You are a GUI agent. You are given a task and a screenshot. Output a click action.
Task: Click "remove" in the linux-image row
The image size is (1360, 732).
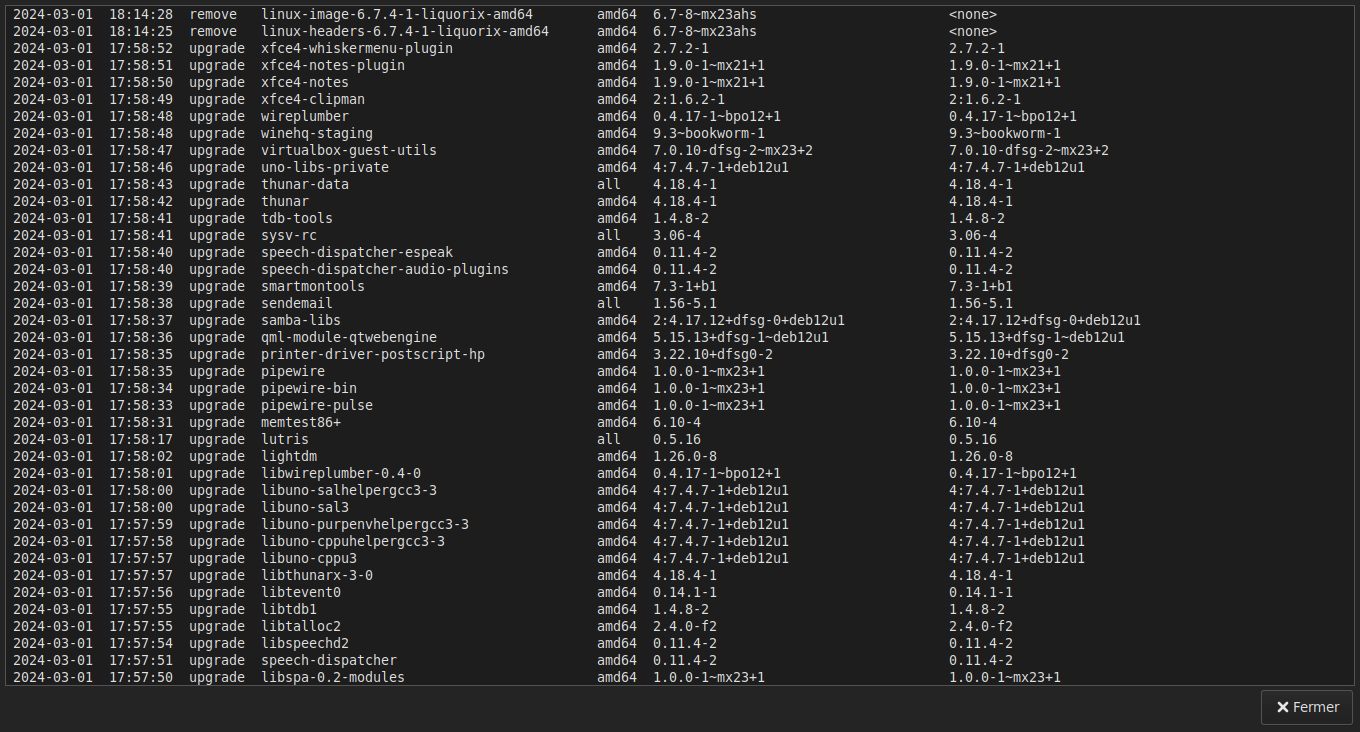[213, 15]
